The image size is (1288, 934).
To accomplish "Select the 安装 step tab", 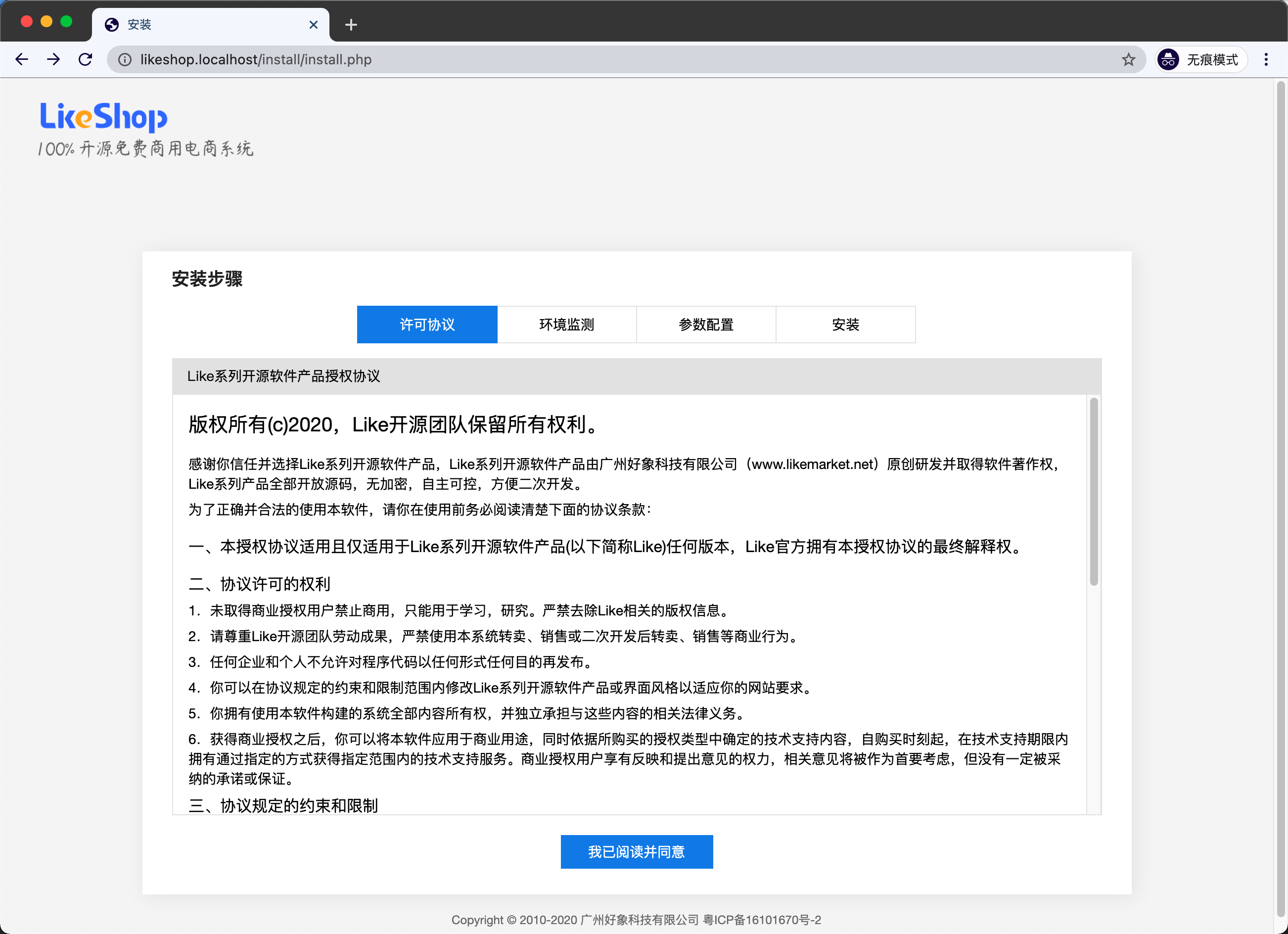I will pos(846,325).
